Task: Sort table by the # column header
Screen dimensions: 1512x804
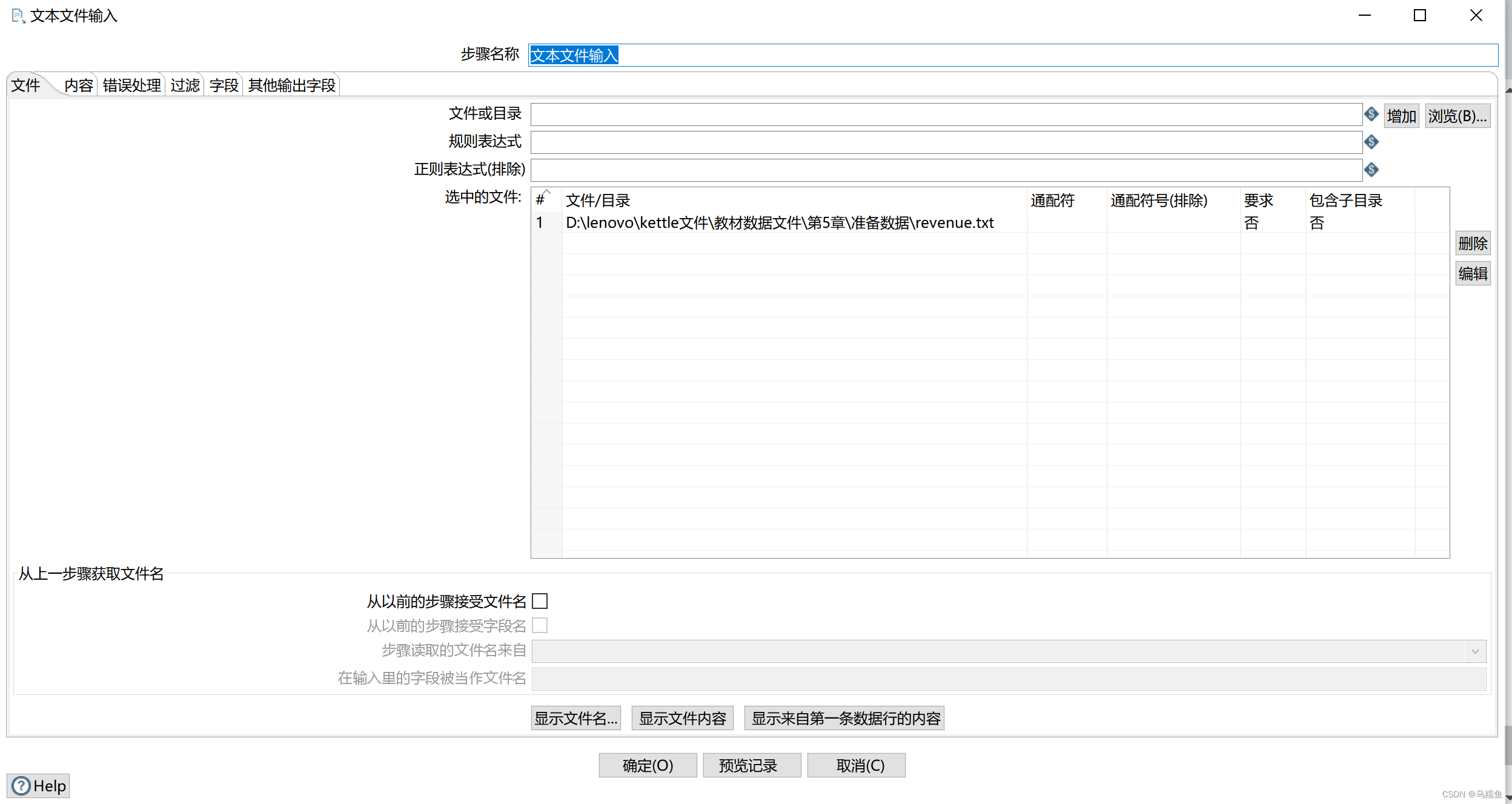Action: pyautogui.click(x=541, y=200)
